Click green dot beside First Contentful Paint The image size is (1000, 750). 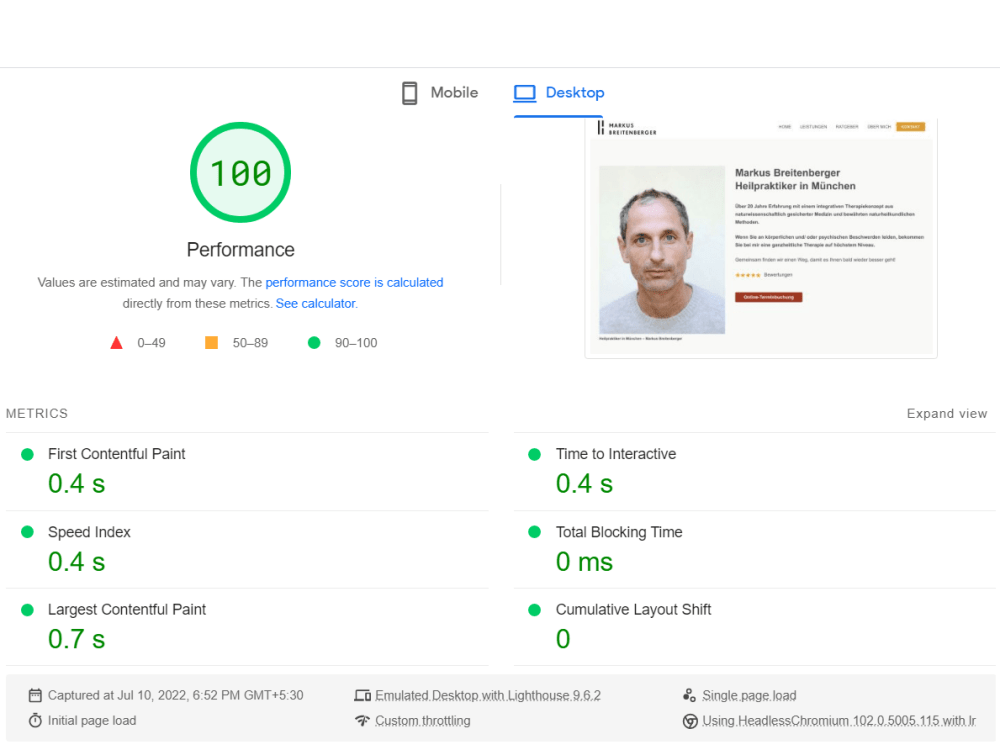point(27,455)
